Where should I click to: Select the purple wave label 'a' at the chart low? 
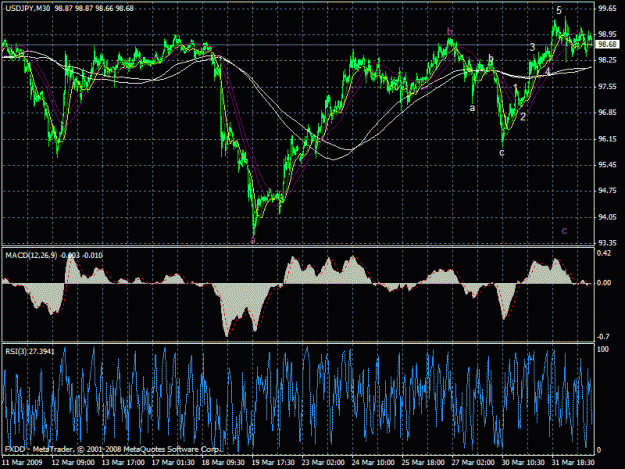tap(252, 240)
